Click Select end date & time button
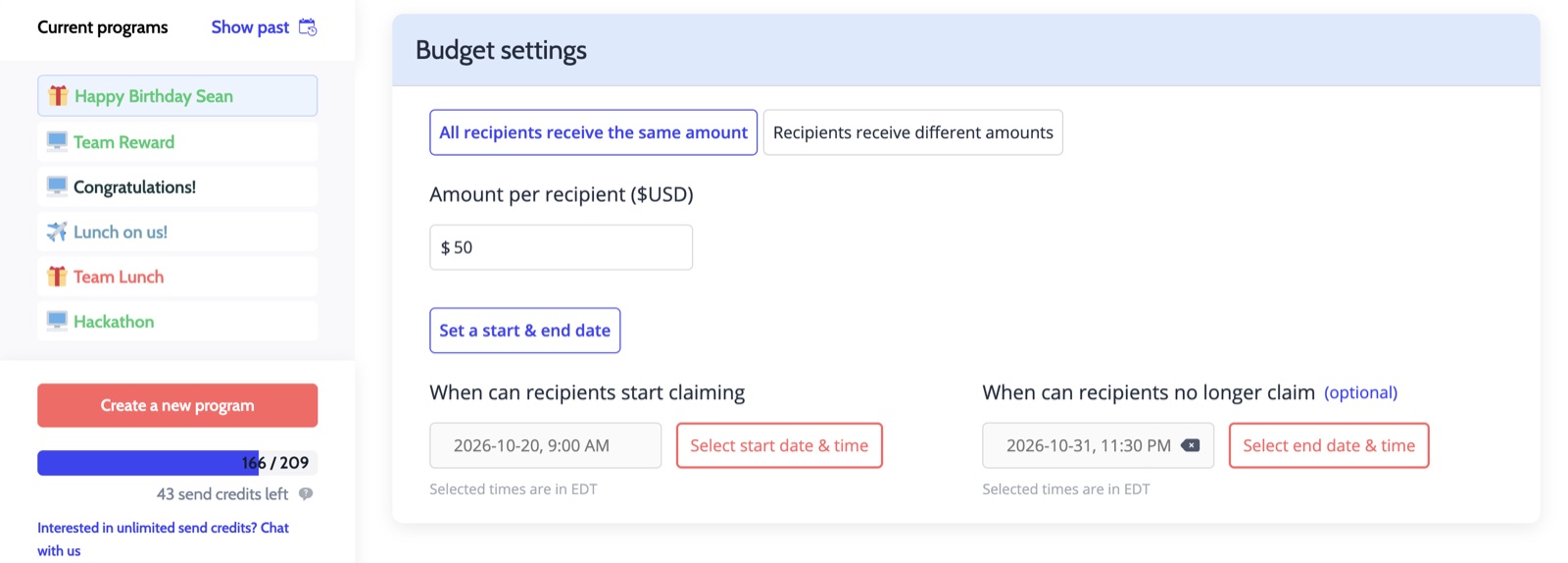The height and width of the screenshot is (563, 1568). [x=1329, y=445]
